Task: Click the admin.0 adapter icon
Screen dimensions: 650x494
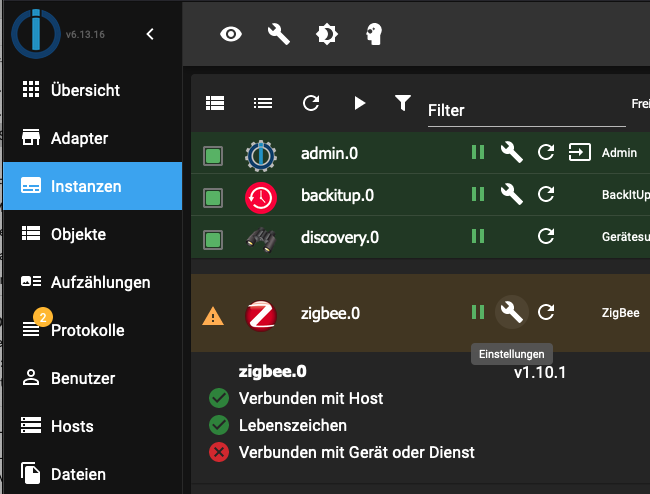Action: 261,156
